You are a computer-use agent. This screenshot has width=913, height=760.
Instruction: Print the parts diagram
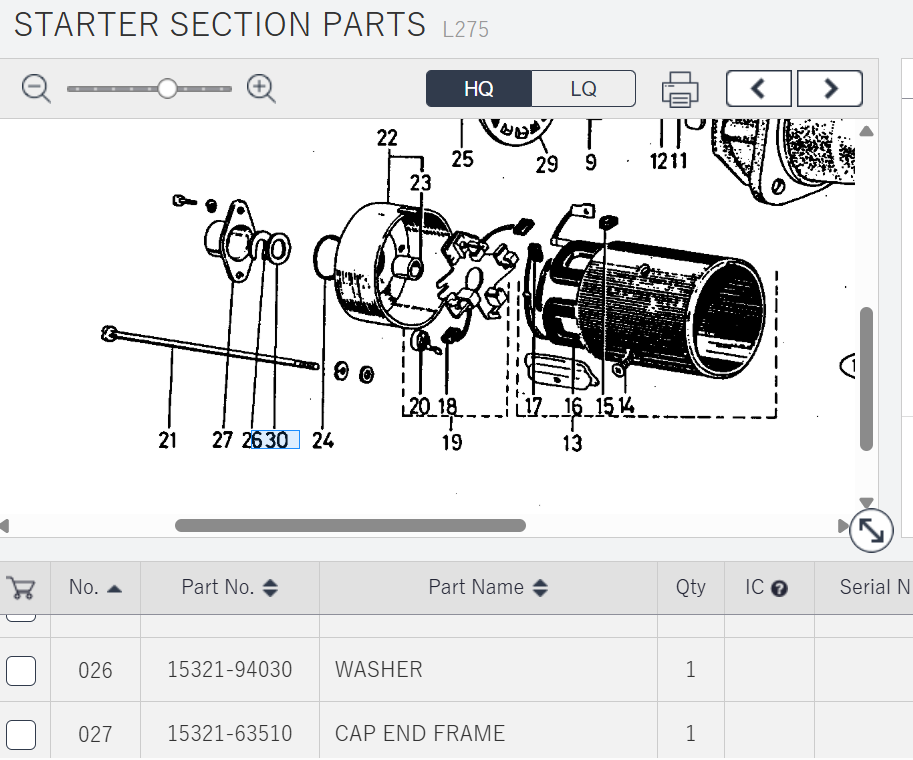tap(680, 90)
